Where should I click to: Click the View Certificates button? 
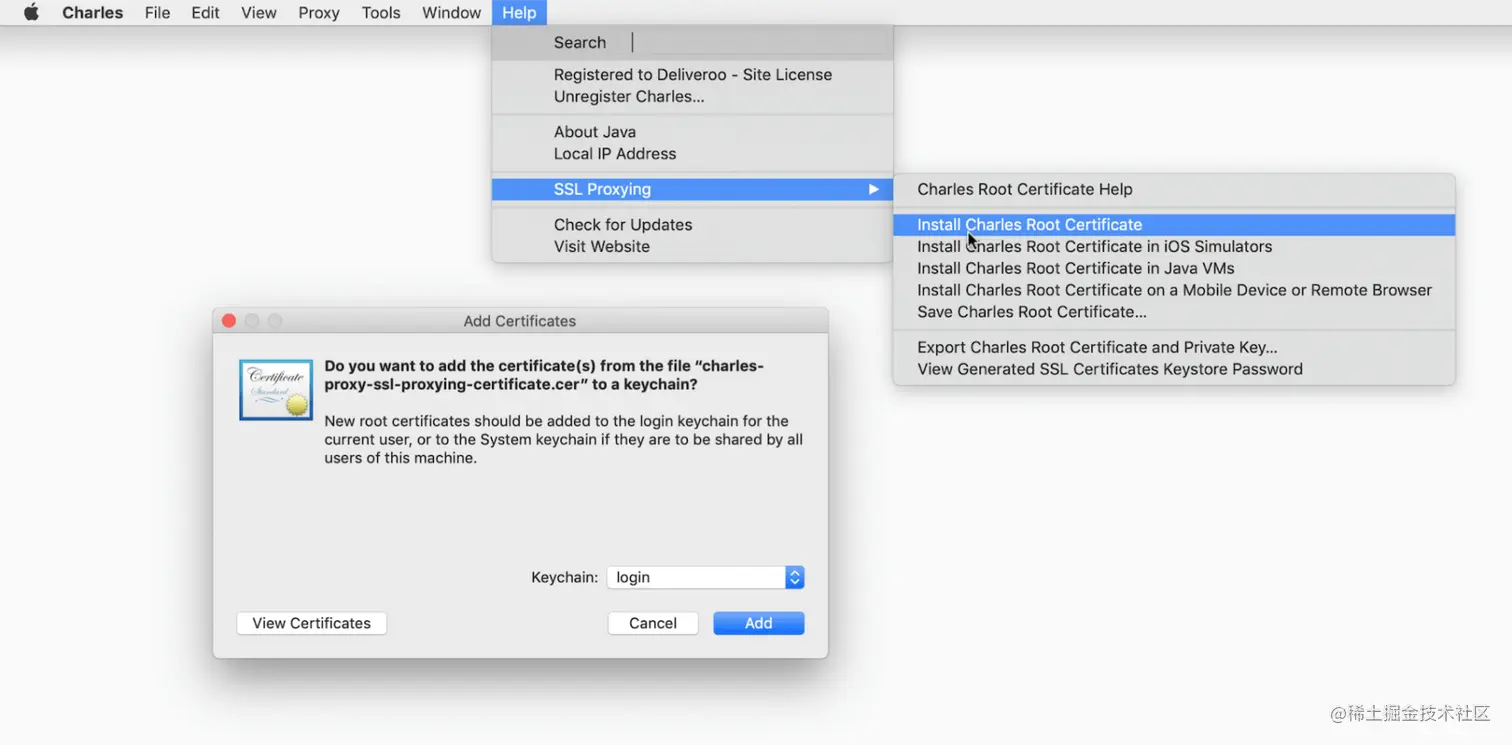[x=312, y=623]
